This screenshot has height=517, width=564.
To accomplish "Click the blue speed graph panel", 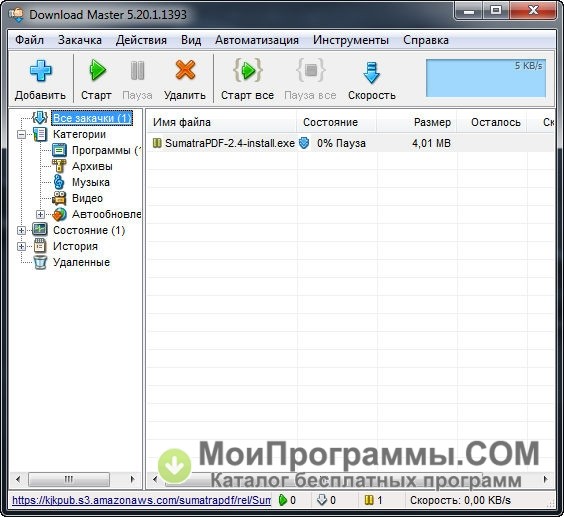I will pos(486,78).
